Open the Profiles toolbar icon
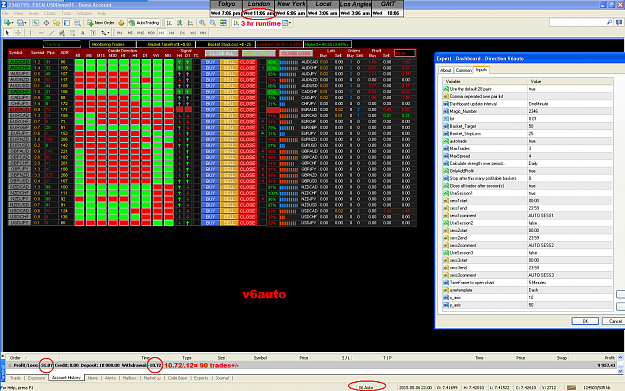 tap(20, 23)
